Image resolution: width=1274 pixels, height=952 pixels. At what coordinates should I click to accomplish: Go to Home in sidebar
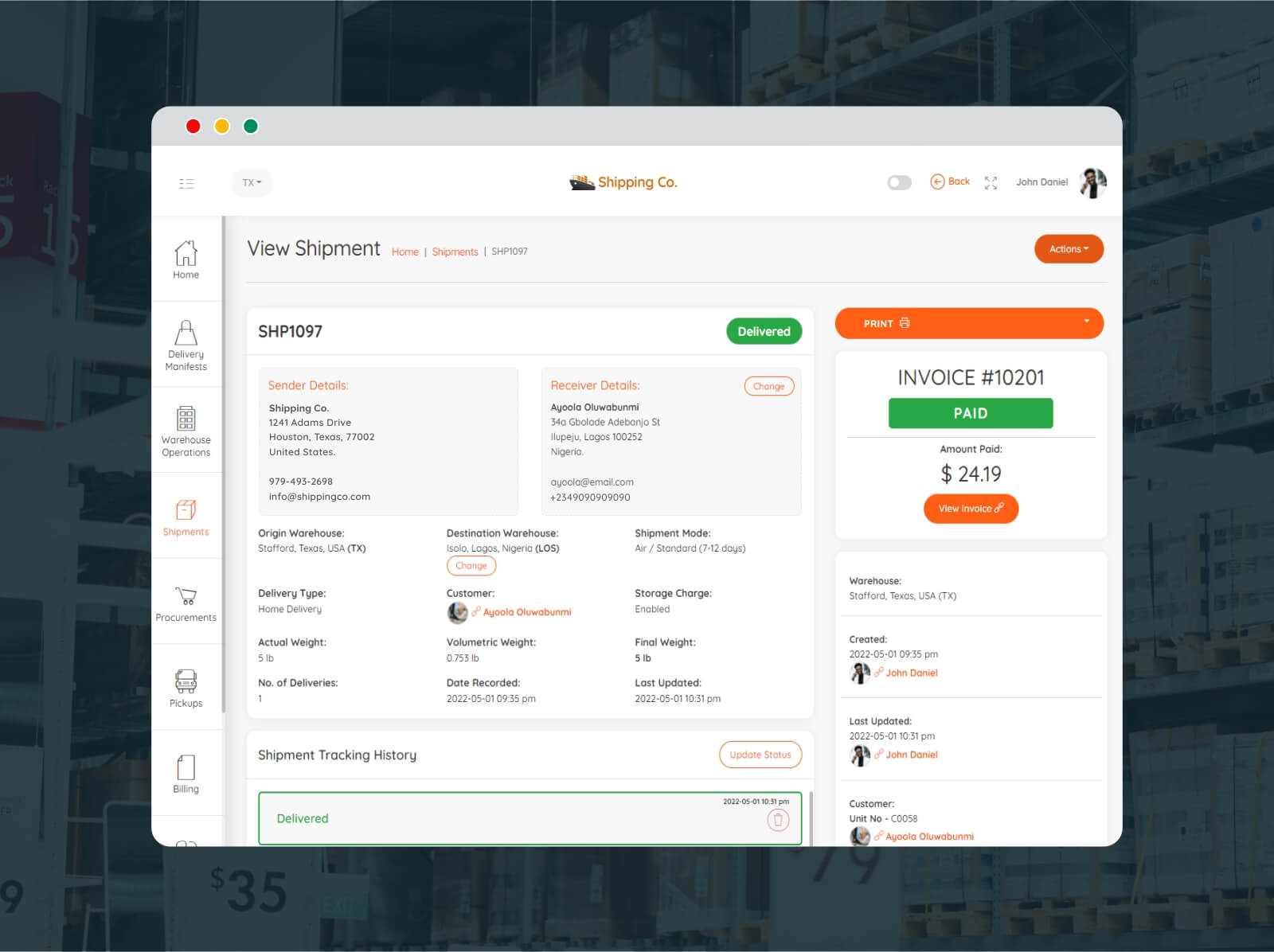point(186,259)
